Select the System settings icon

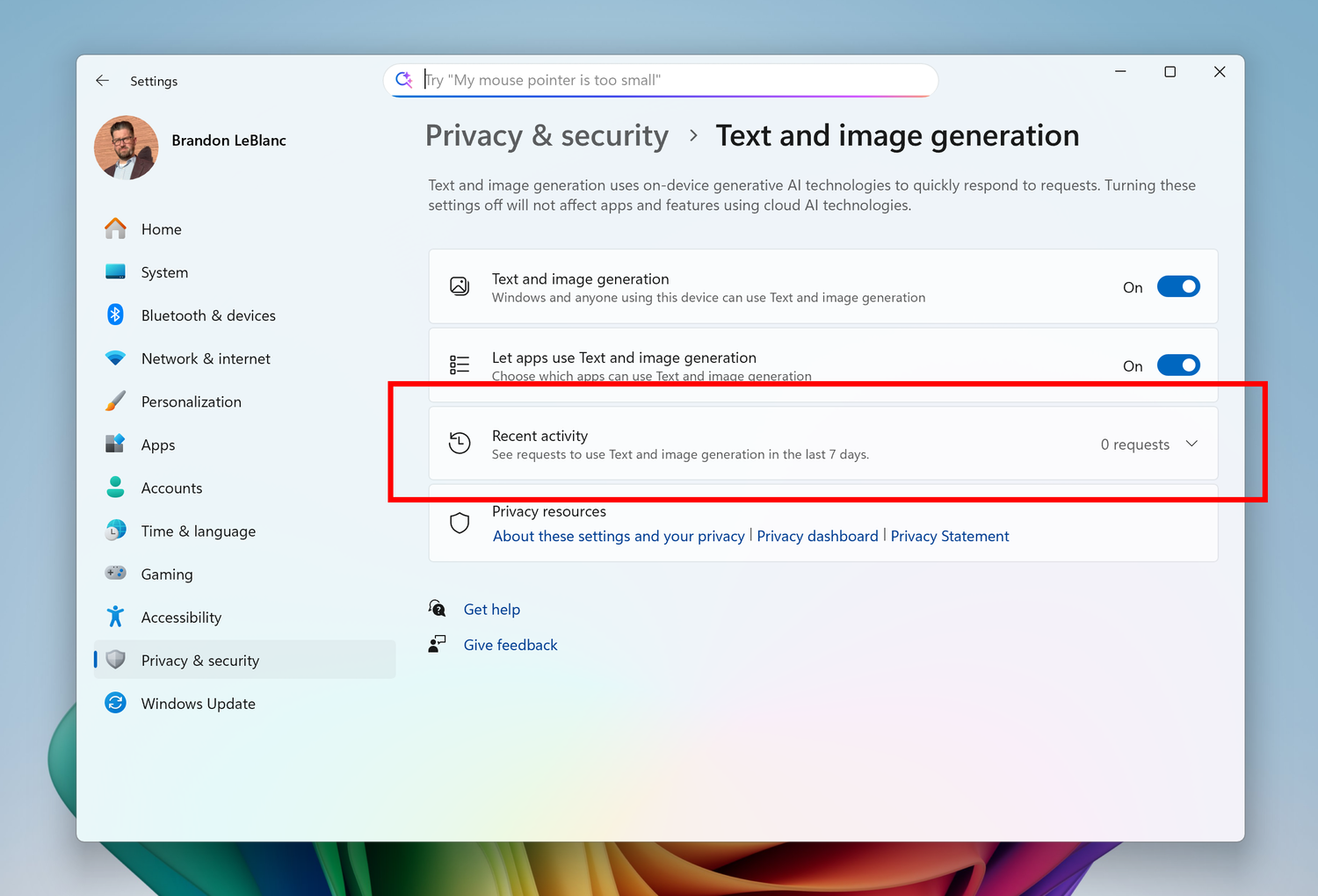115,271
